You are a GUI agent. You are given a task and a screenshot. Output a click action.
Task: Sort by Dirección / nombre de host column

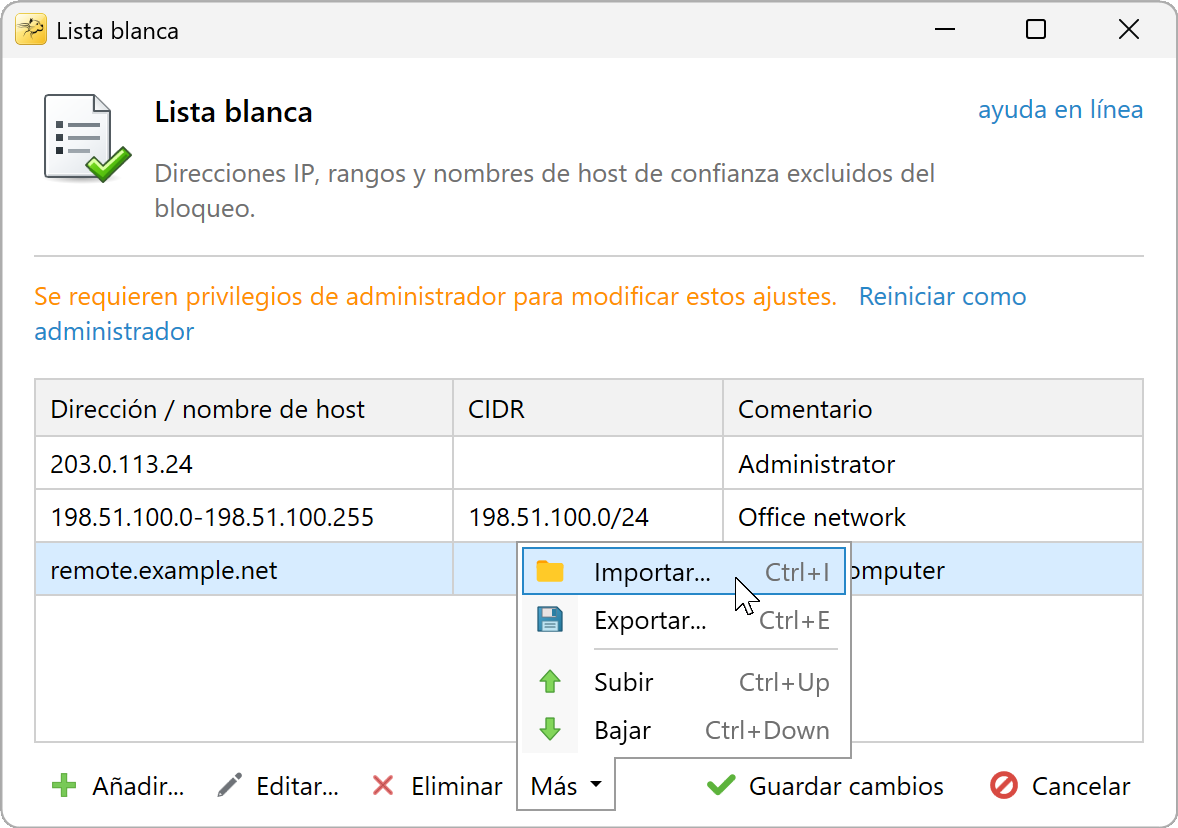click(x=244, y=408)
